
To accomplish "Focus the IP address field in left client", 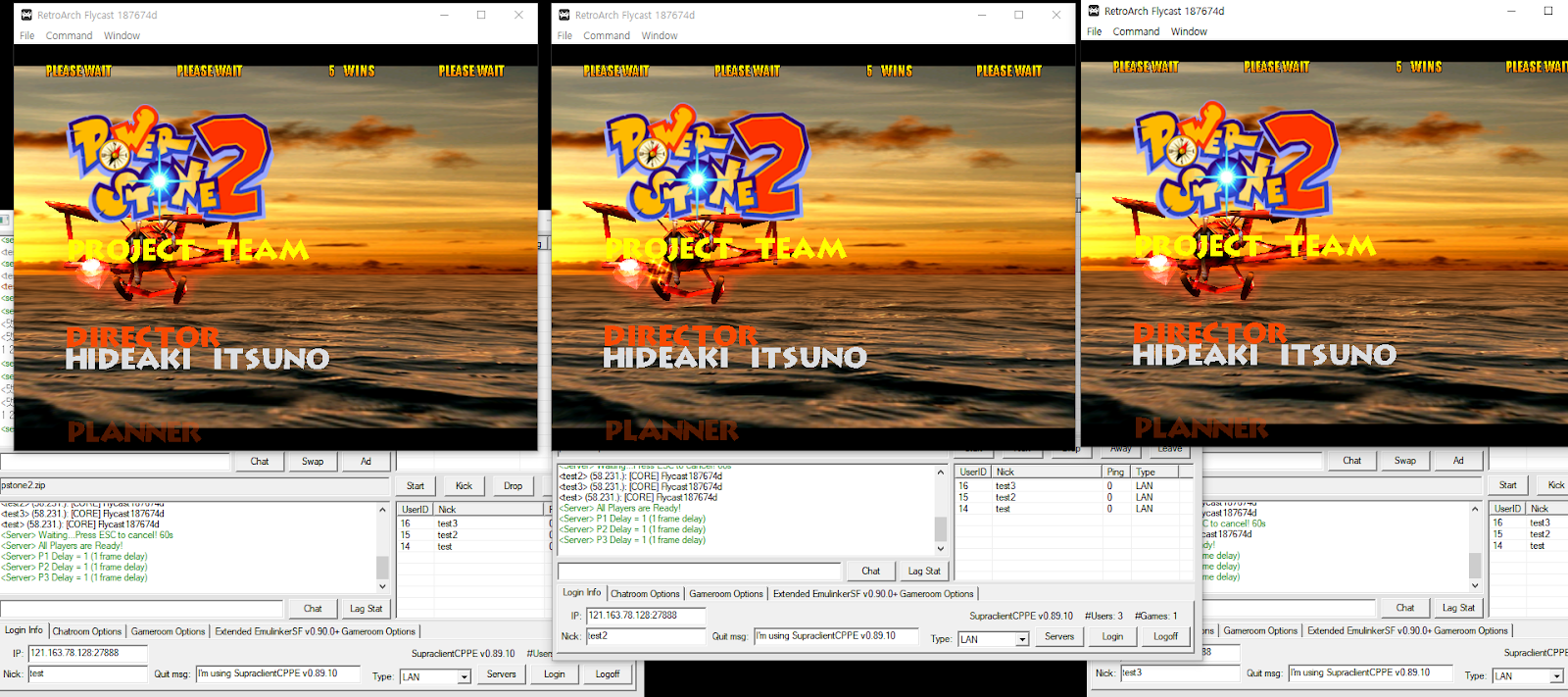I will 87,653.
